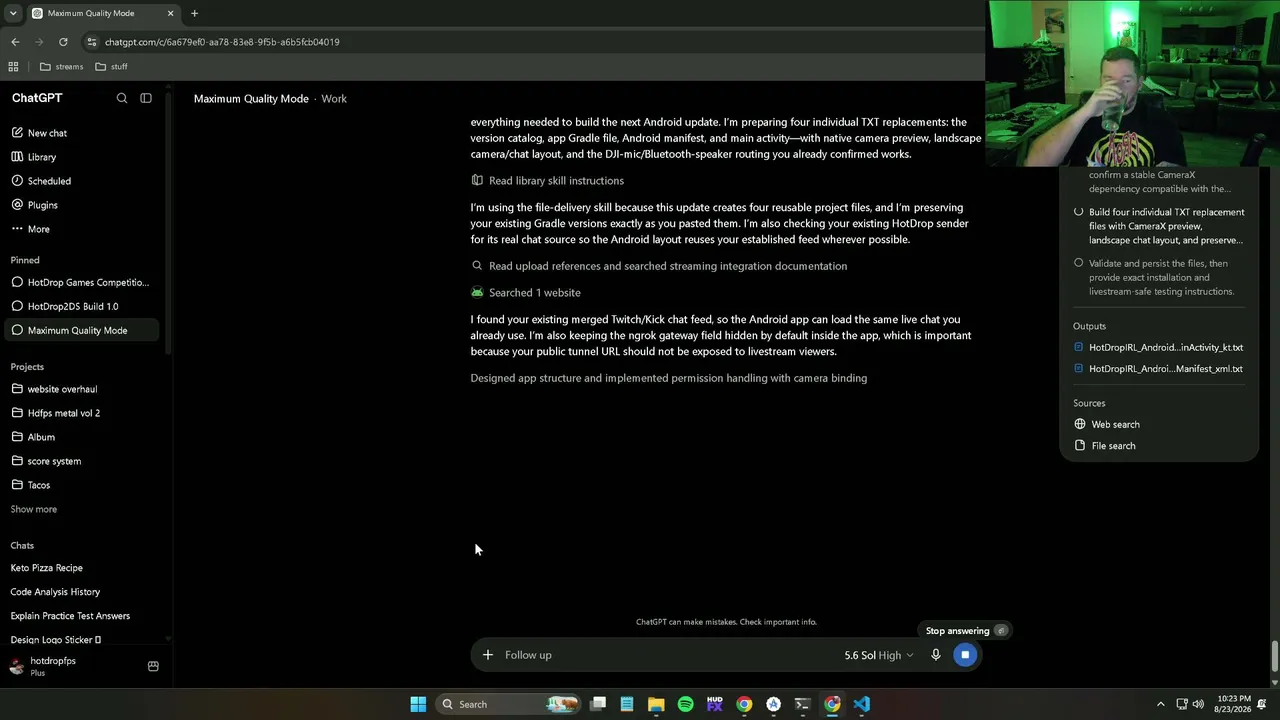This screenshot has width=1280, height=720.
Task: Open the 5.6 Sol High model dropdown
Action: pyautogui.click(x=879, y=655)
